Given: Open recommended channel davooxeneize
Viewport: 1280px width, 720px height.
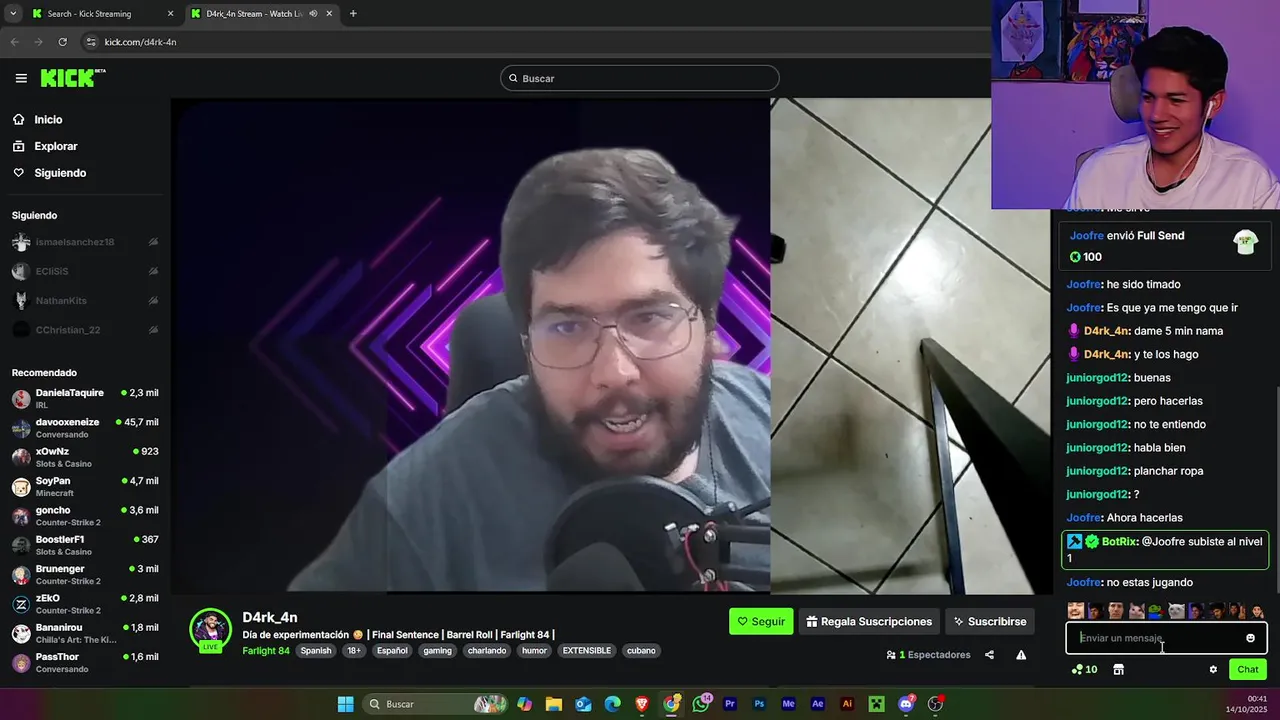Looking at the screenshot, I should tap(85, 428).
